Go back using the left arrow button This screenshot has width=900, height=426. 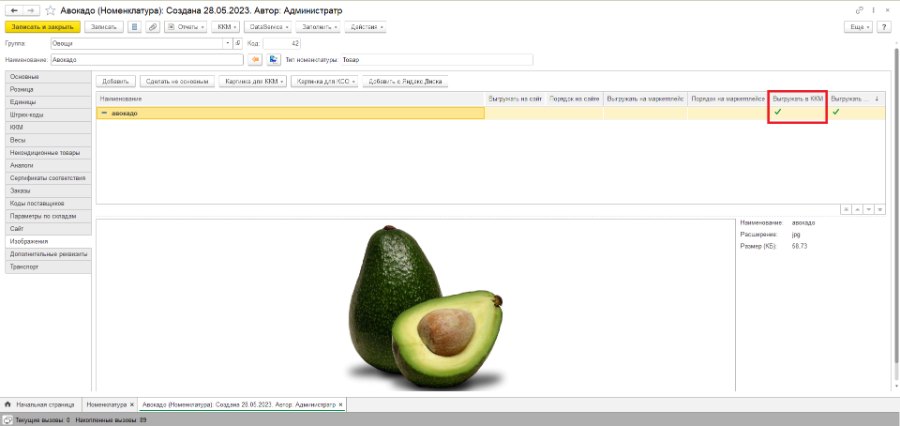[x=14, y=10]
